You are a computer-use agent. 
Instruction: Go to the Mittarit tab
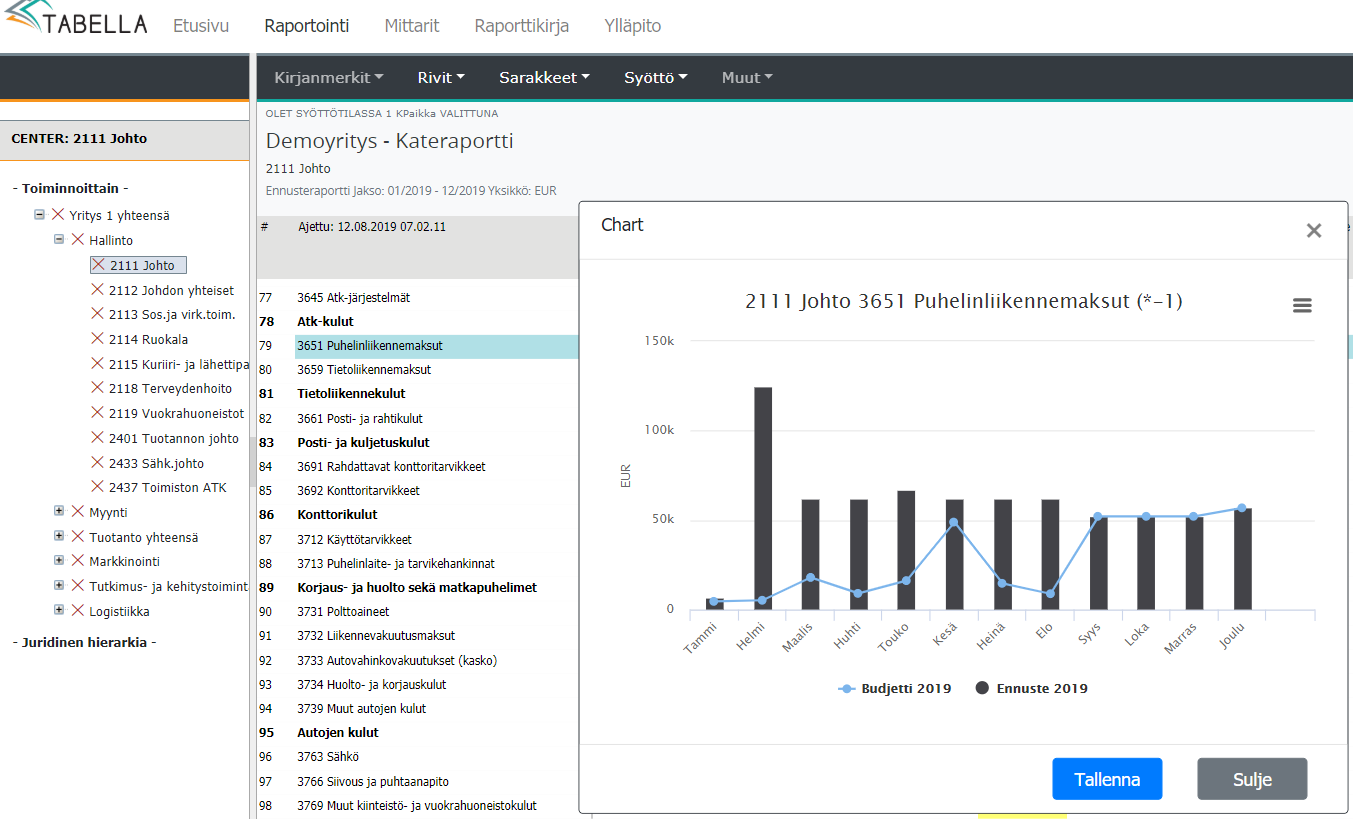pos(411,26)
